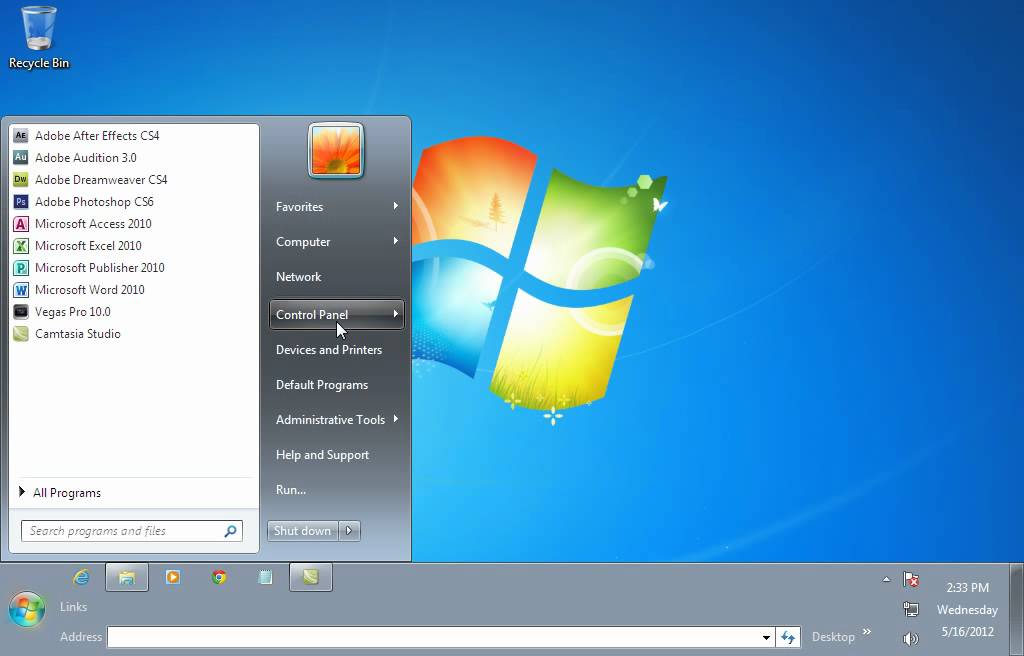This screenshot has height=656, width=1024.
Task: Switch to Camtasia on the taskbar
Action: click(311, 577)
